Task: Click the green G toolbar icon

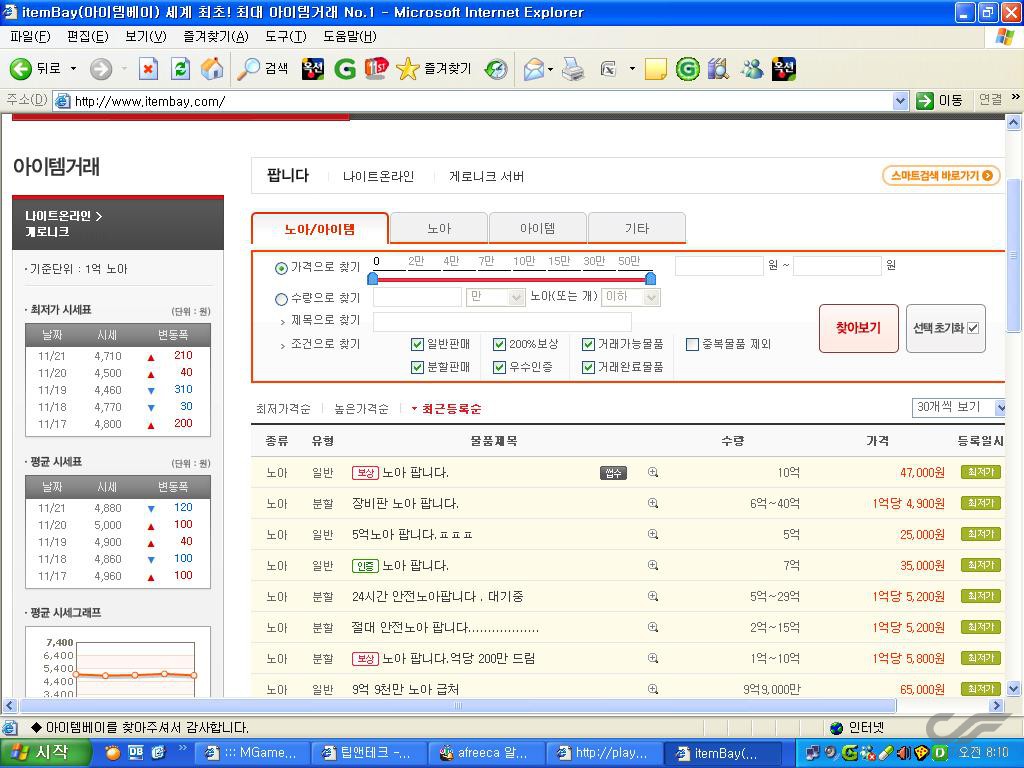Action: click(x=345, y=69)
